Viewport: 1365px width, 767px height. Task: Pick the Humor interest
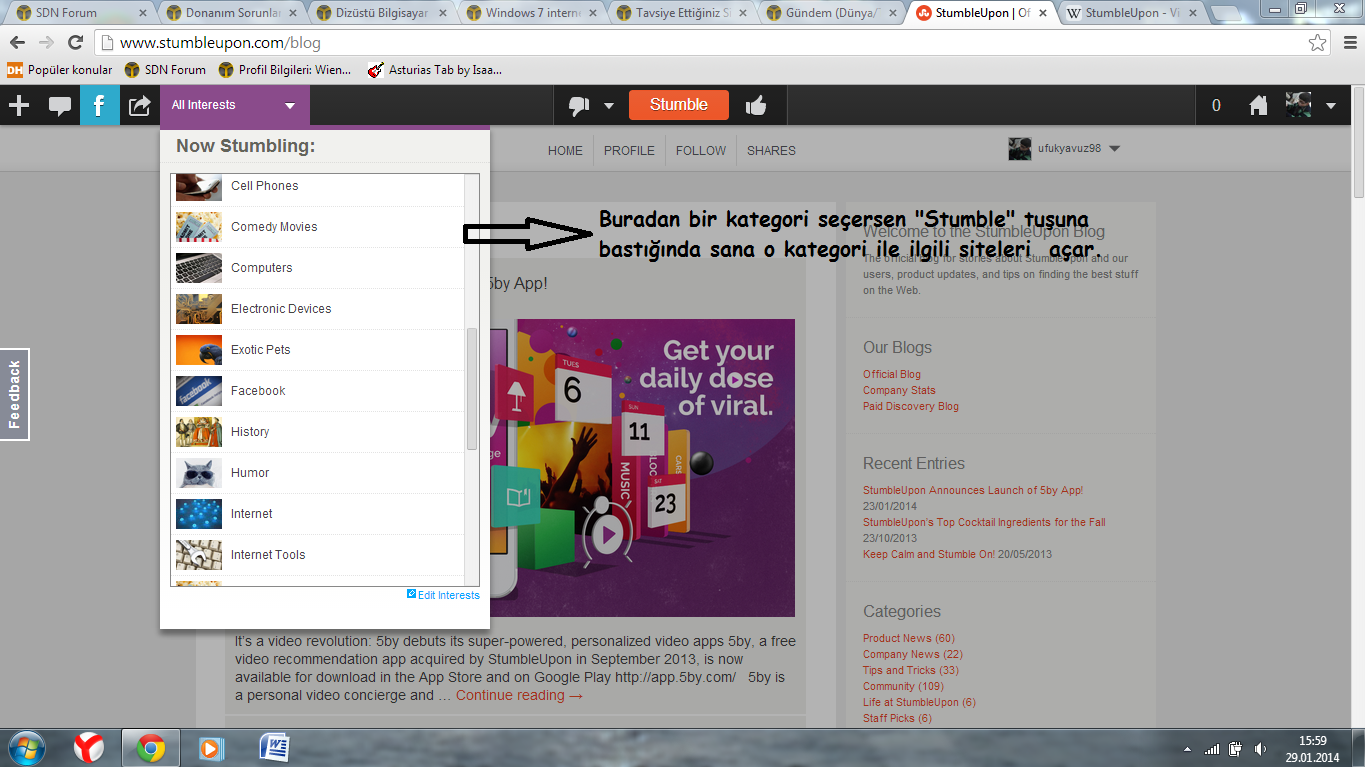click(319, 473)
